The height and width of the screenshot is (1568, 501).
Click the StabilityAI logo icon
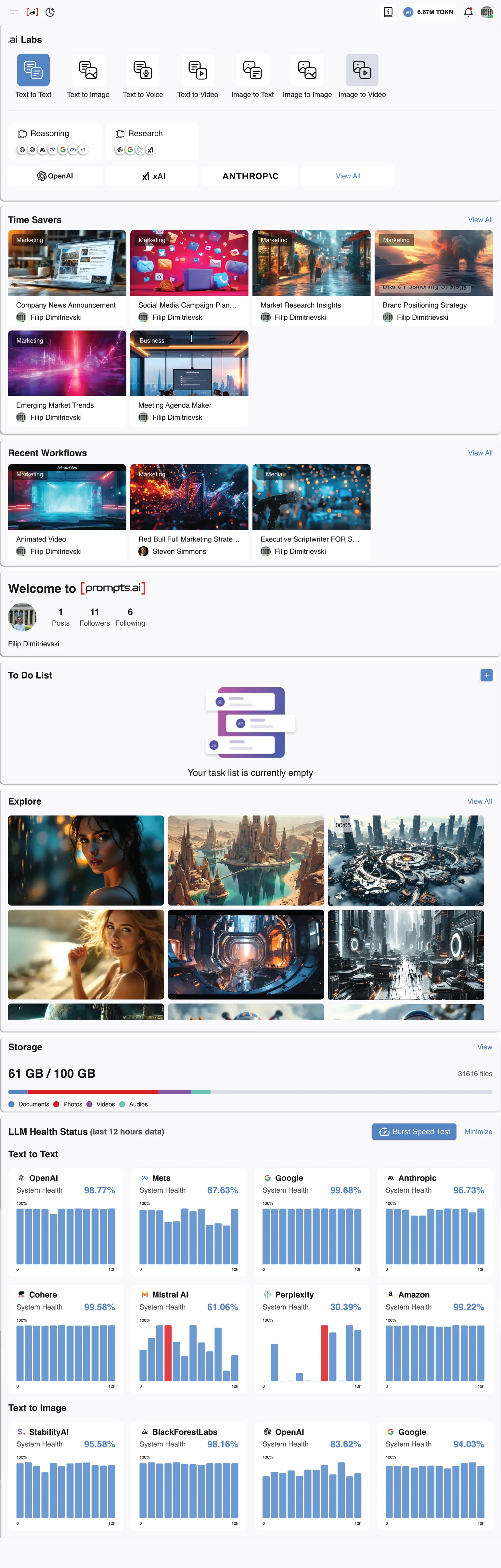(21, 1432)
